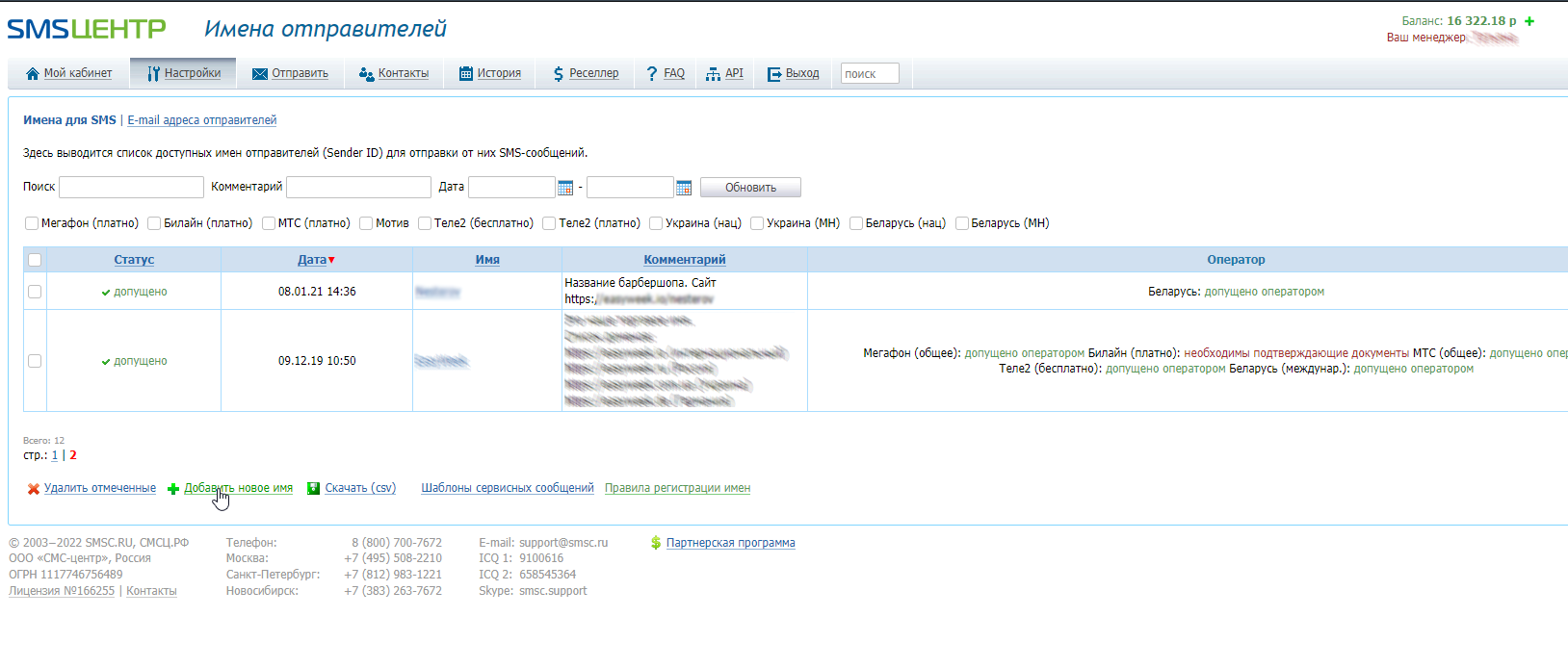This screenshot has height=668, width=1568.
Task: Toggle the Теле2 (платно) checkbox
Action: pos(549,223)
